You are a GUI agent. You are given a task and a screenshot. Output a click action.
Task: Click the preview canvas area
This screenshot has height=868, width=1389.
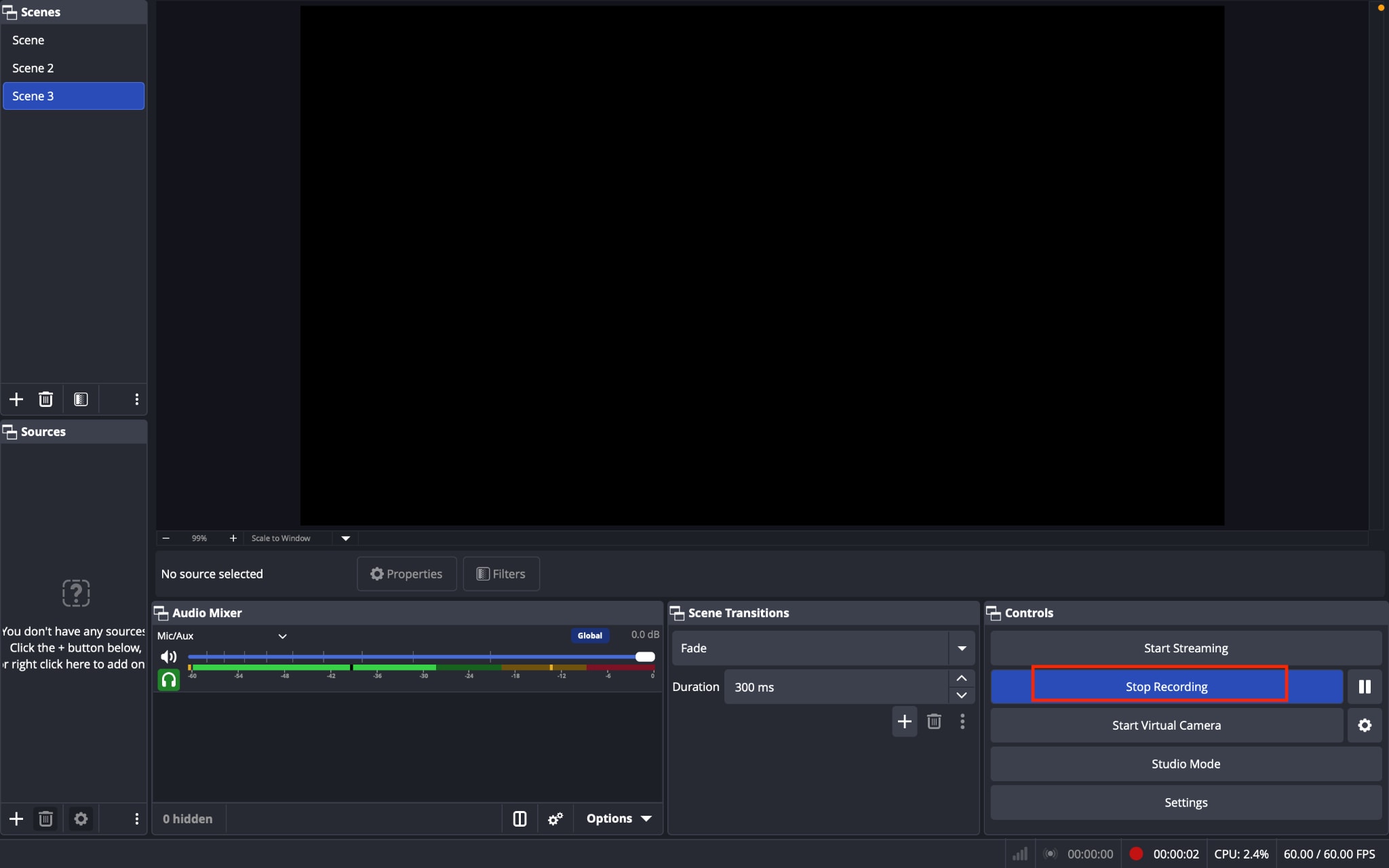click(x=762, y=265)
